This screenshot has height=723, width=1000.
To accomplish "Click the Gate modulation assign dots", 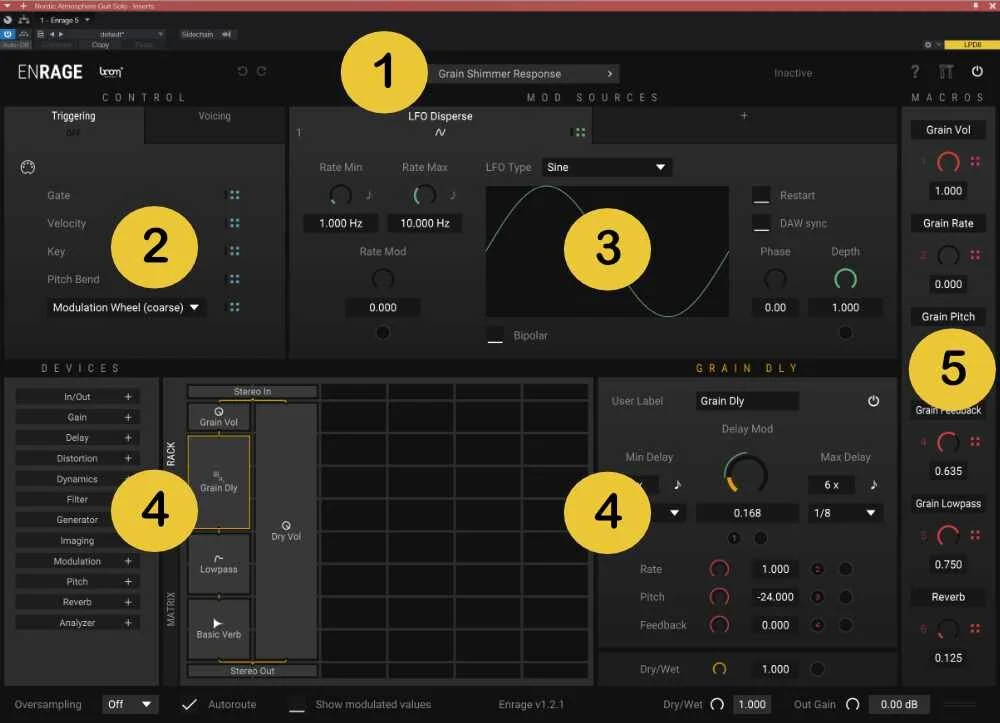I will point(235,195).
